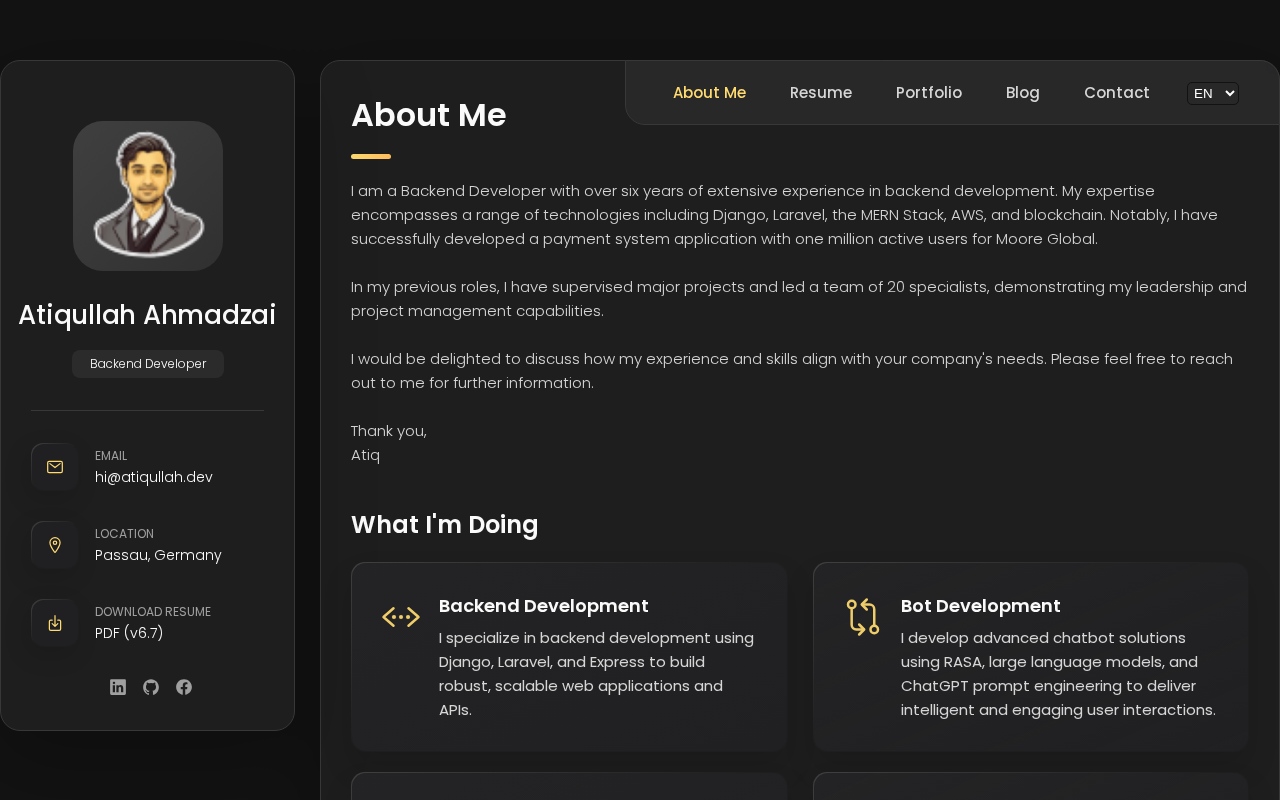
Task: Click the Bot Development icon
Action: (x=862, y=617)
